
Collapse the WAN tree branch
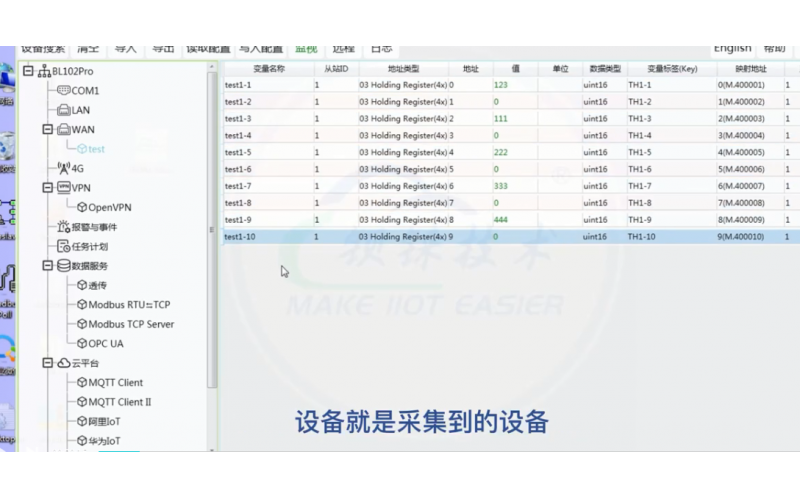(47, 129)
